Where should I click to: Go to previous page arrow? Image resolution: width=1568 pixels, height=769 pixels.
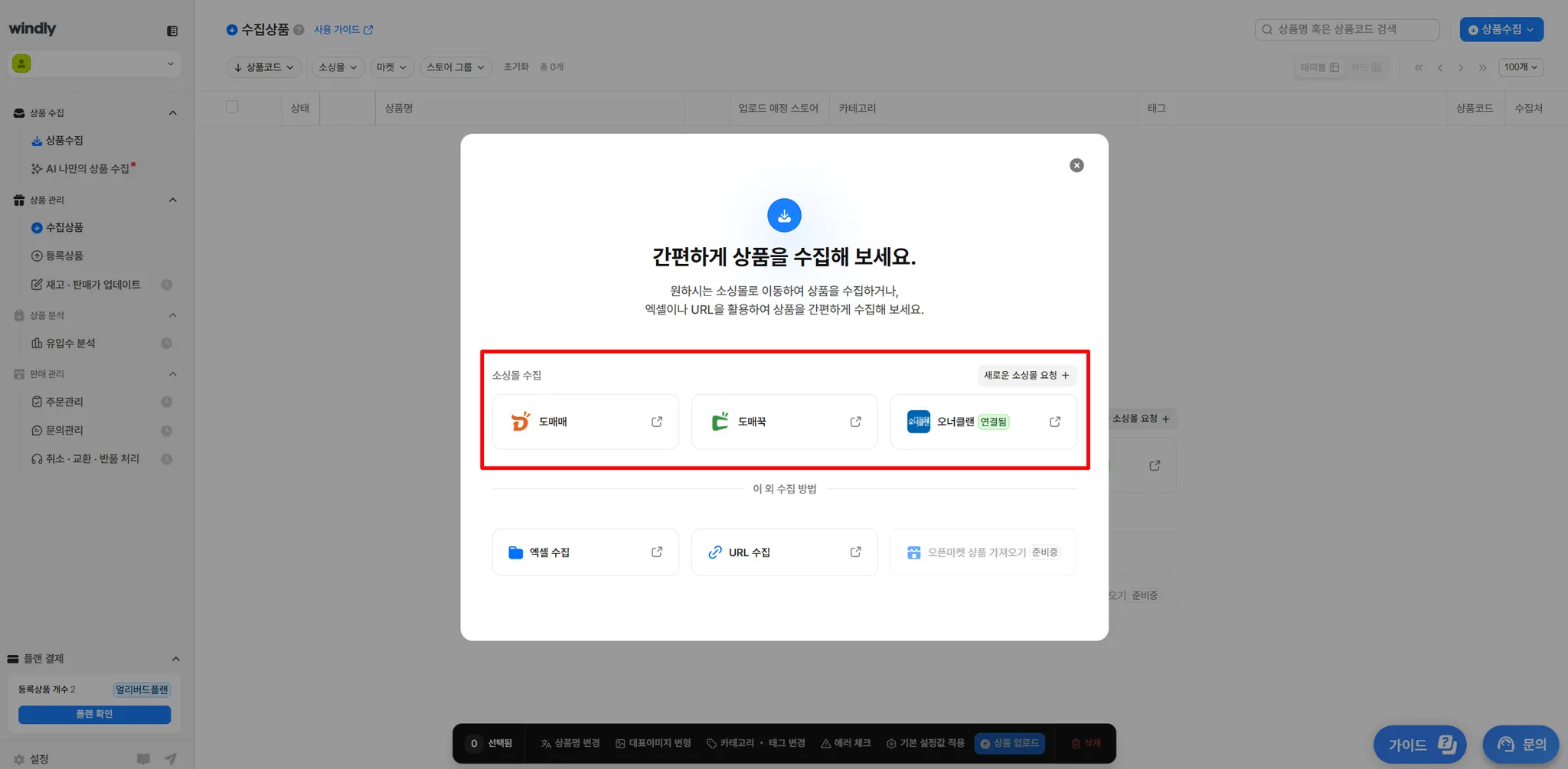1440,67
